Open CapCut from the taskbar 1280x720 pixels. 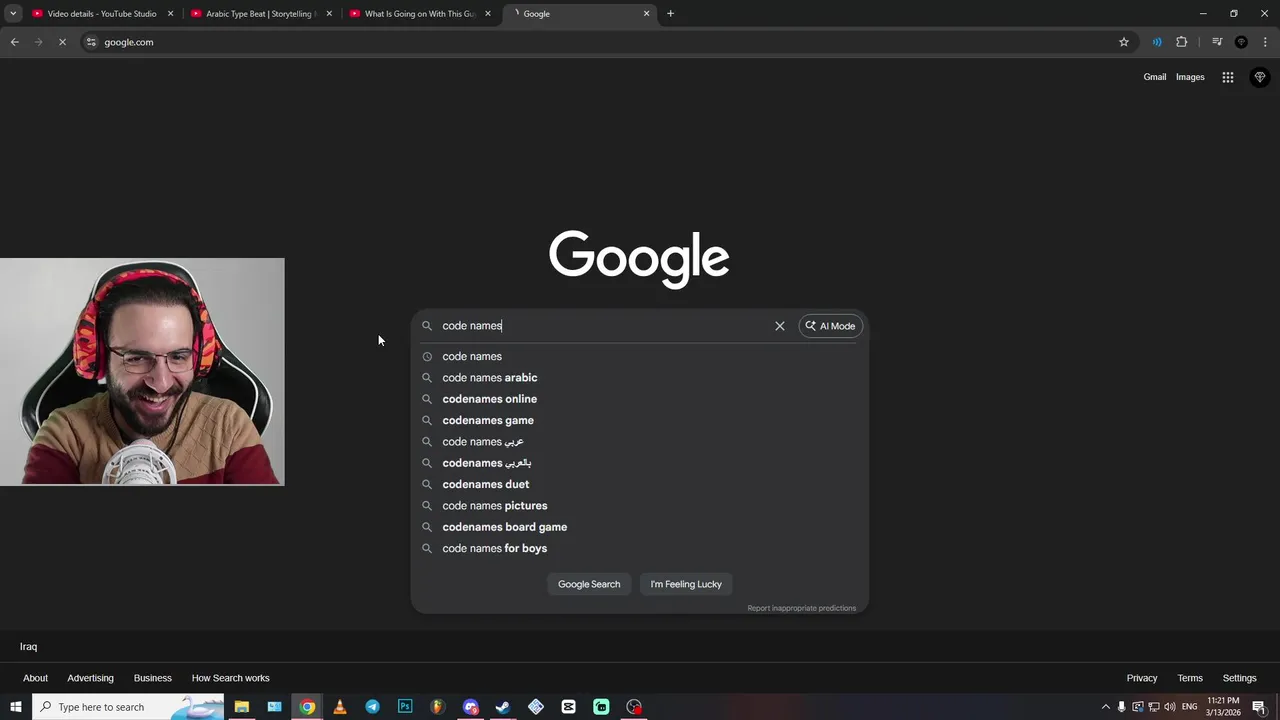click(569, 707)
